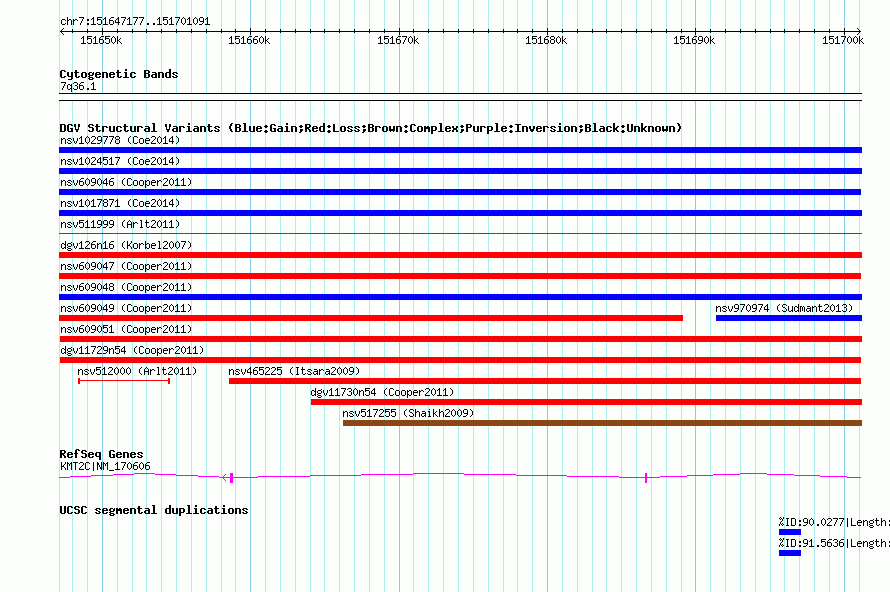Click the nsv609049 (Cooper2011) red loss bar
The height and width of the screenshot is (592, 890).
coord(371,318)
